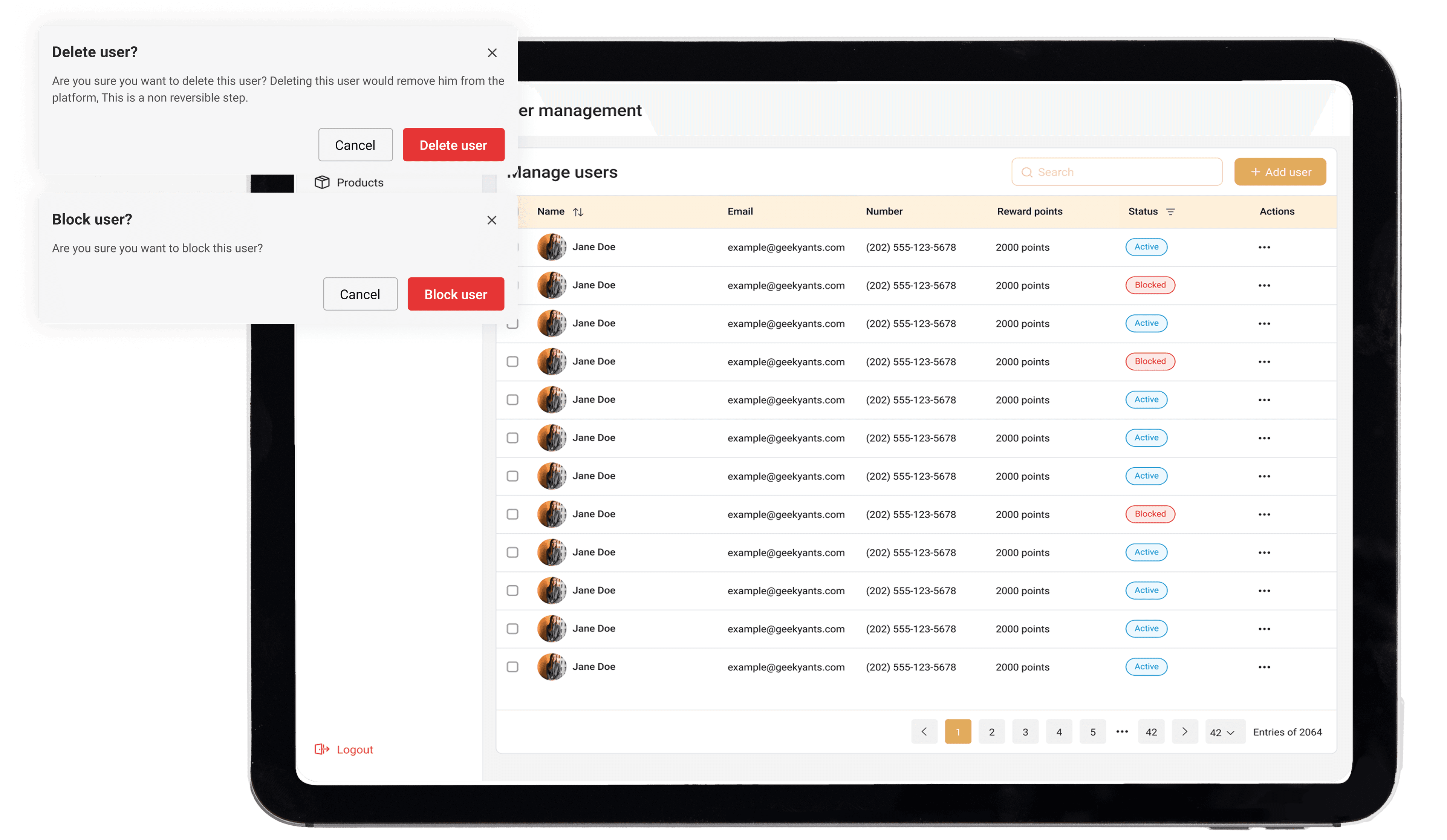Click the Add user button
This screenshot has width=1447, height=840.
(1280, 172)
